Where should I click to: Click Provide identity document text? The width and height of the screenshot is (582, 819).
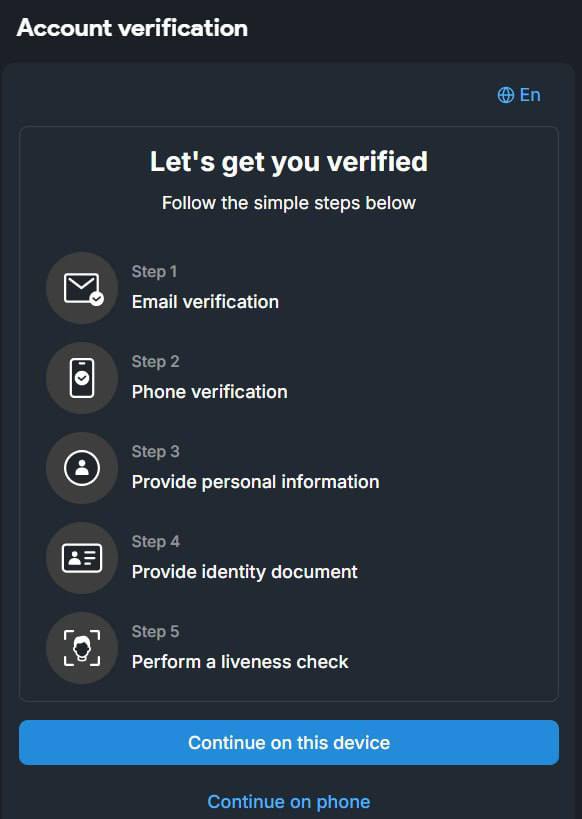(x=245, y=571)
